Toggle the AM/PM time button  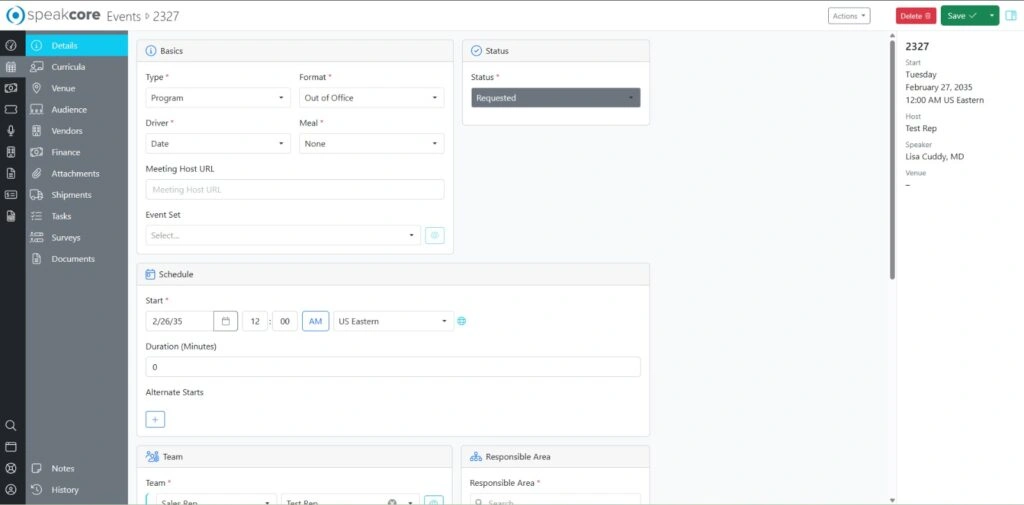tap(315, 321)
